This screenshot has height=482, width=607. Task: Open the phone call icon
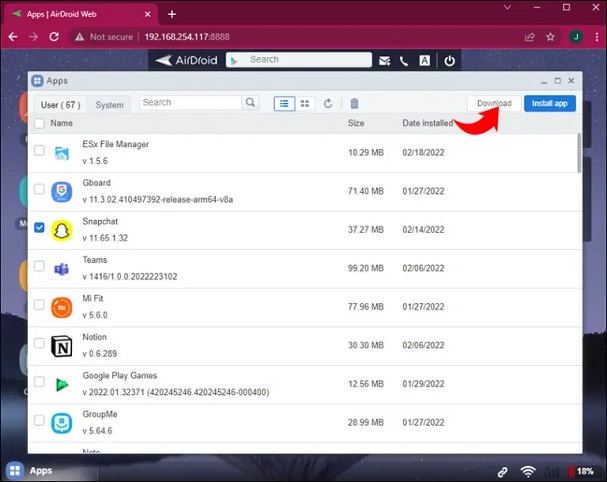point(404,61)
